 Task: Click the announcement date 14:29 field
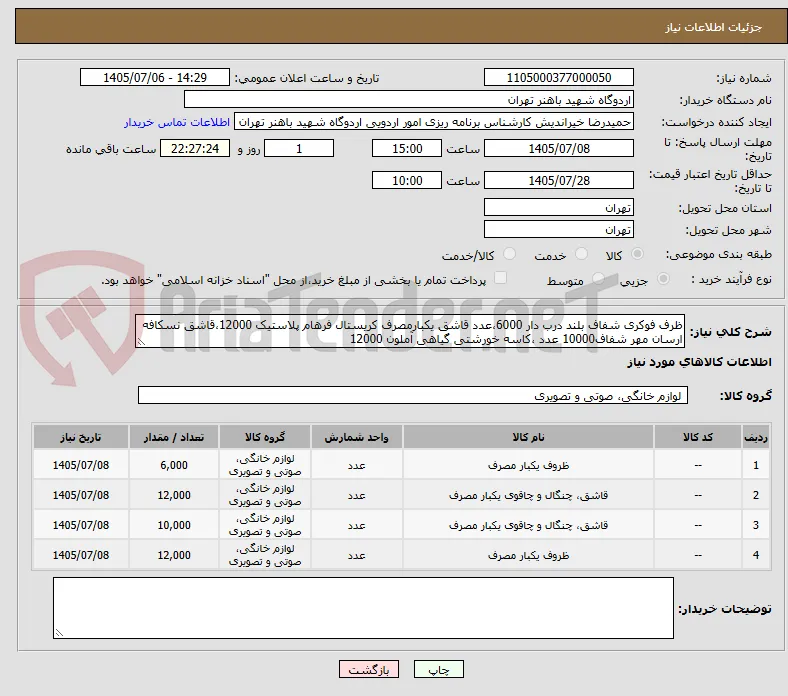(155, 77)
